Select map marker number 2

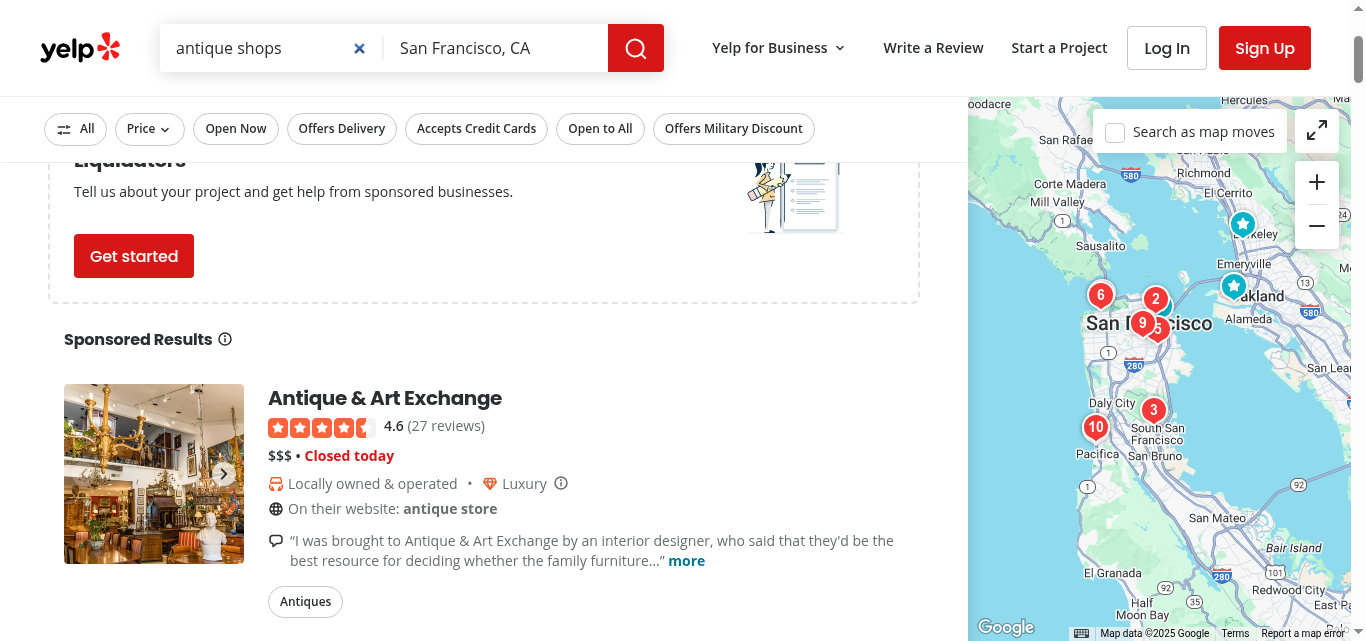[1156, 300]
